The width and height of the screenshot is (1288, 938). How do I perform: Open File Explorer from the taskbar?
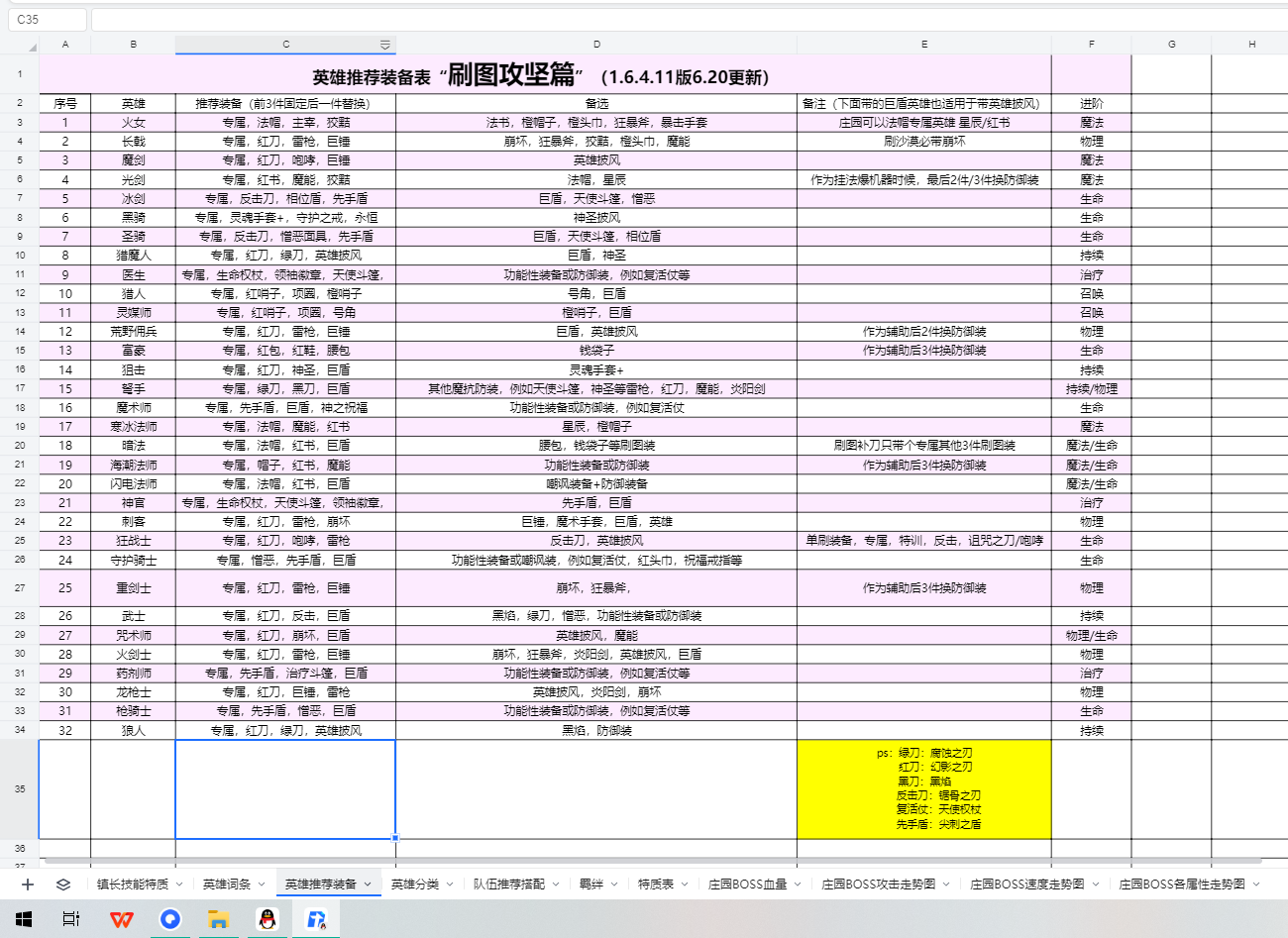[x=218, y=919]
